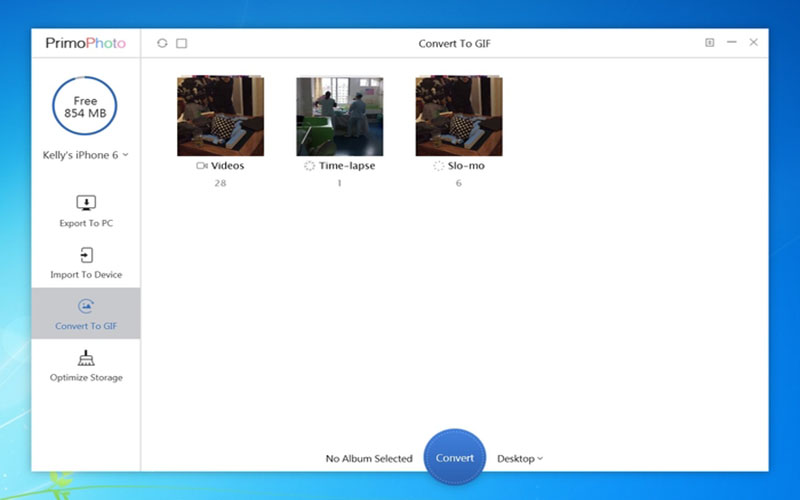
Task: Select the Convert To GIF icon
Action: pyautogui.click(x=86, y=306)
